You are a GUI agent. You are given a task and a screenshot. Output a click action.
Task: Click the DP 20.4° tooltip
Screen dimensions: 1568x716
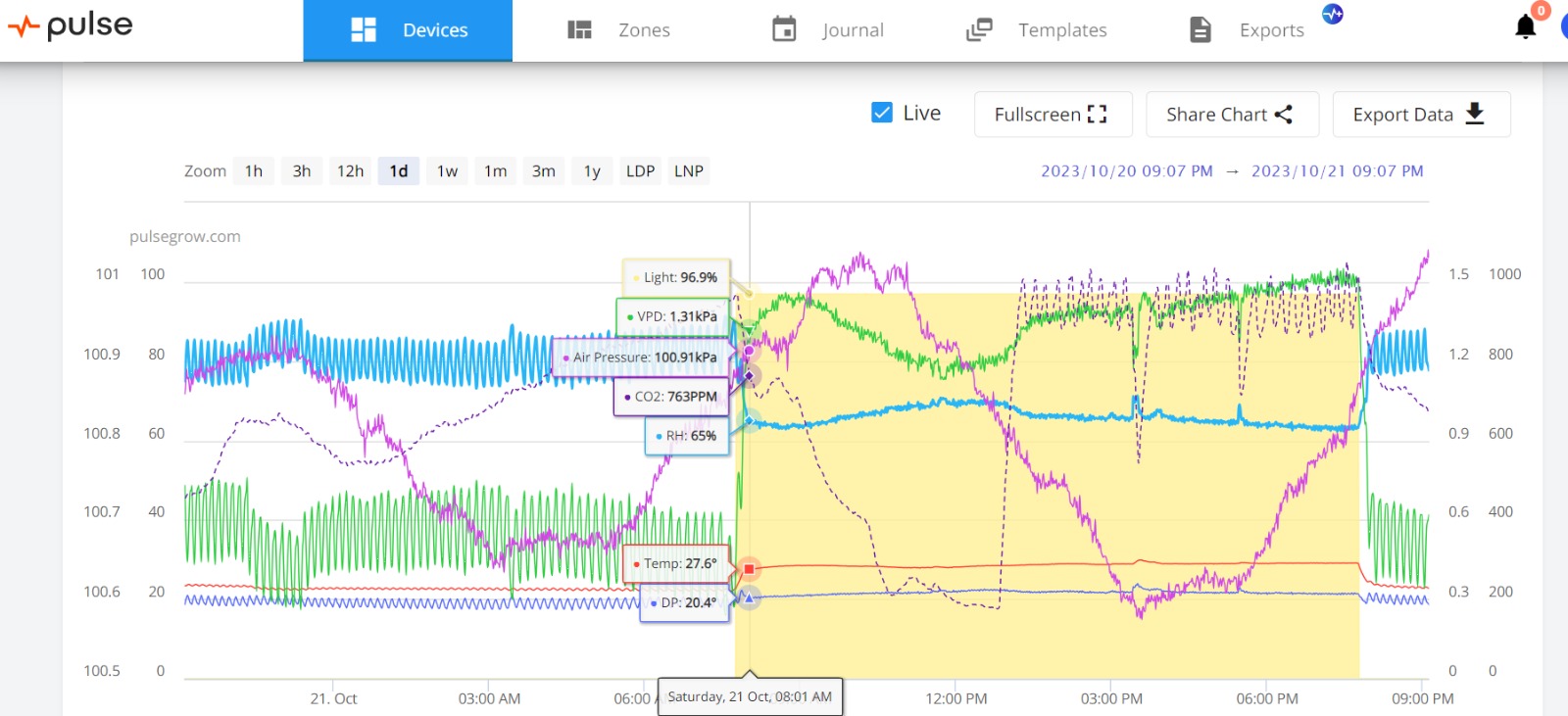click(x=685, y=603)
